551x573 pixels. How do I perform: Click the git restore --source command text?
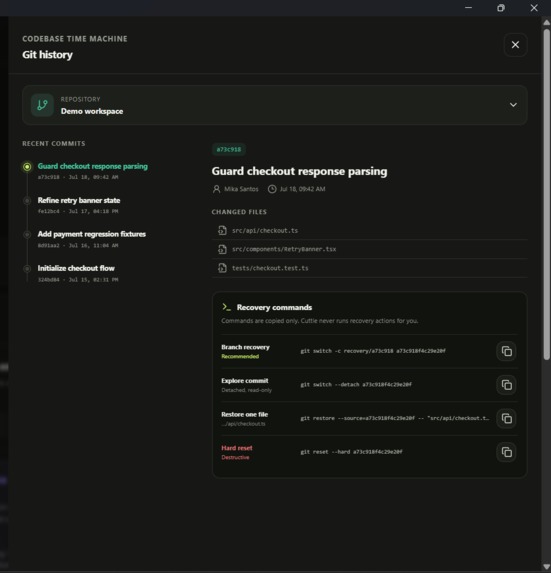coord(395,418)
